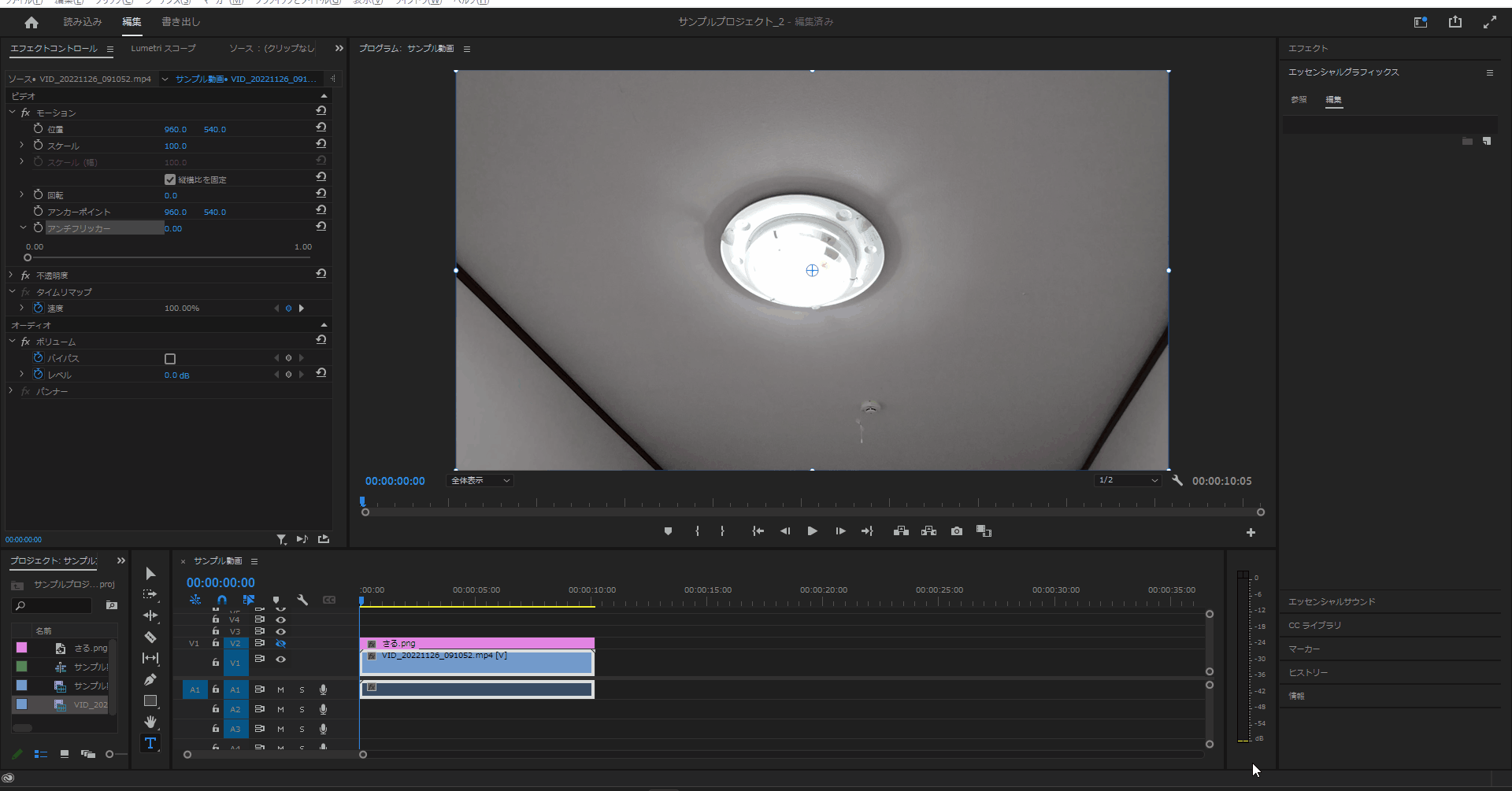The height and width of the screenshot is (791, 1512).
Task: Open the Quick Export share icon
Action: (x=1455, y=22)
